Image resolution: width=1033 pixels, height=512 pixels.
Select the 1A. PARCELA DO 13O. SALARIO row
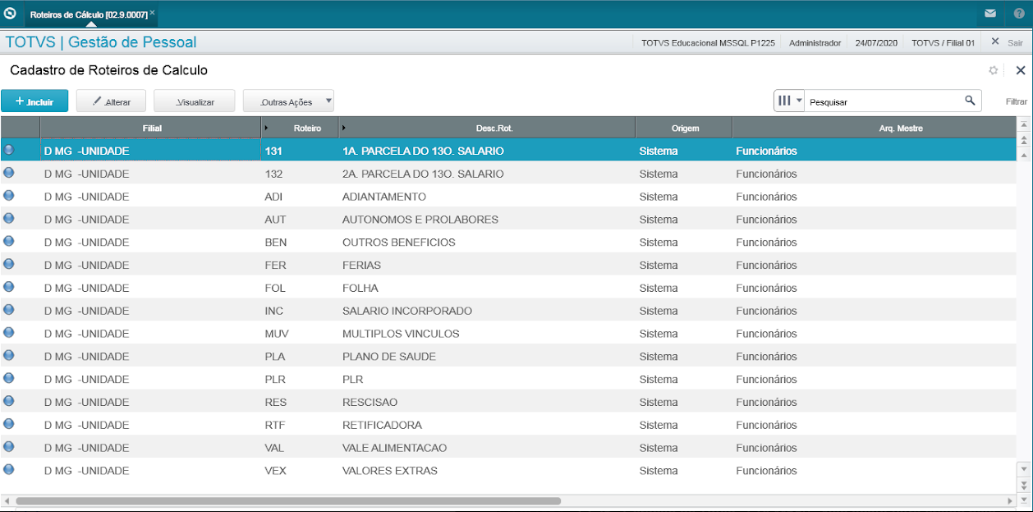tap(508, 151)
